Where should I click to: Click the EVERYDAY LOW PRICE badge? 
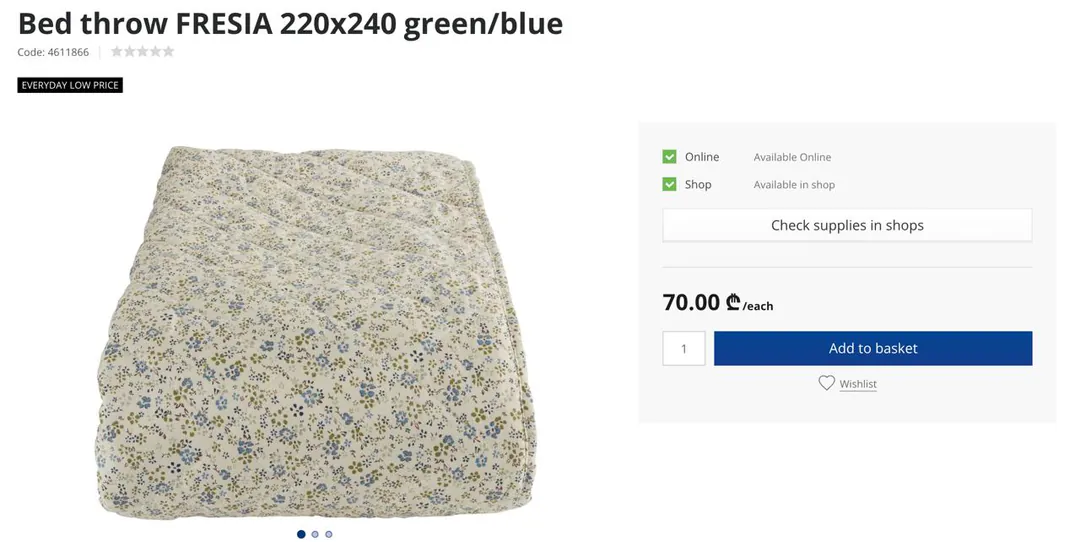coord(70,85)
